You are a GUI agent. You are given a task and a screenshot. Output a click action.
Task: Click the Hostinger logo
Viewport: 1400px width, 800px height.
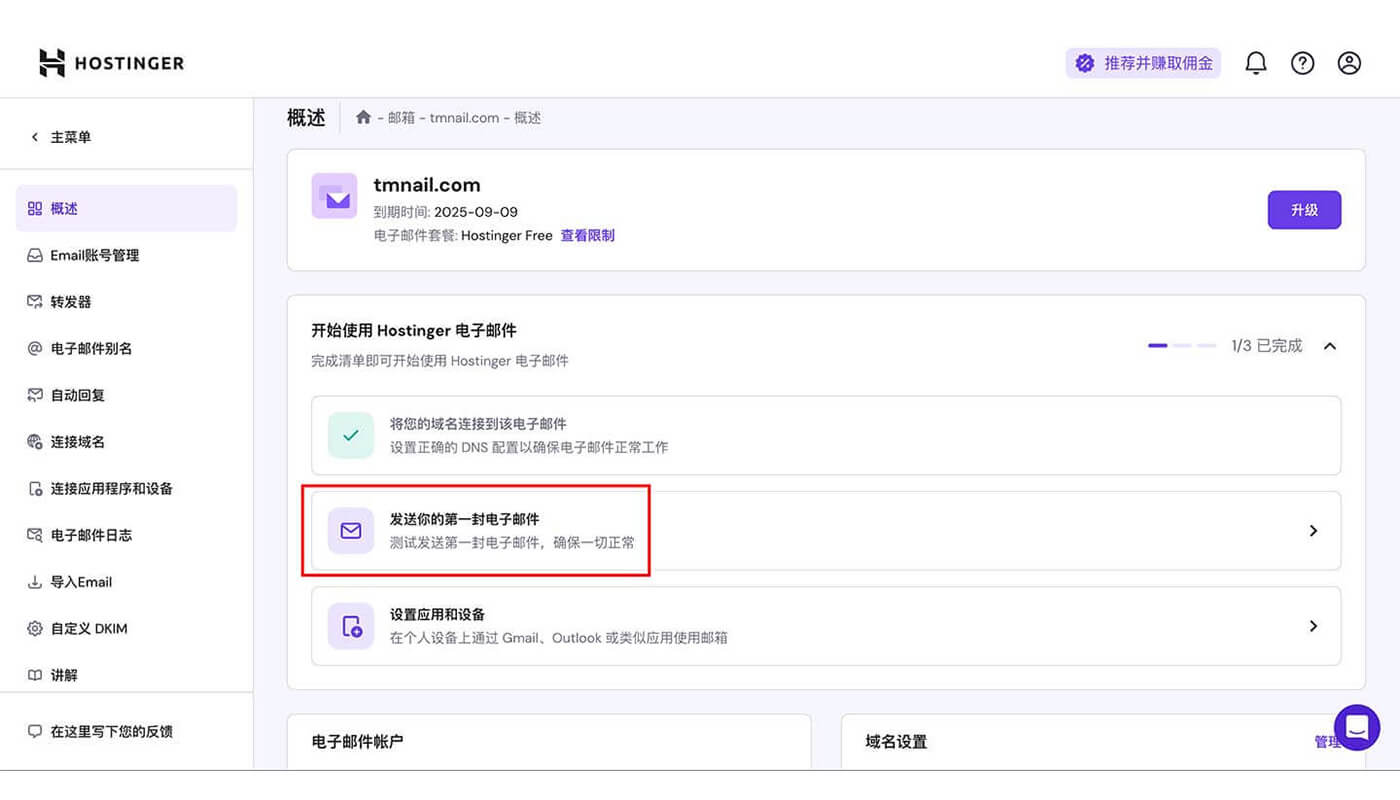point(111,63)
